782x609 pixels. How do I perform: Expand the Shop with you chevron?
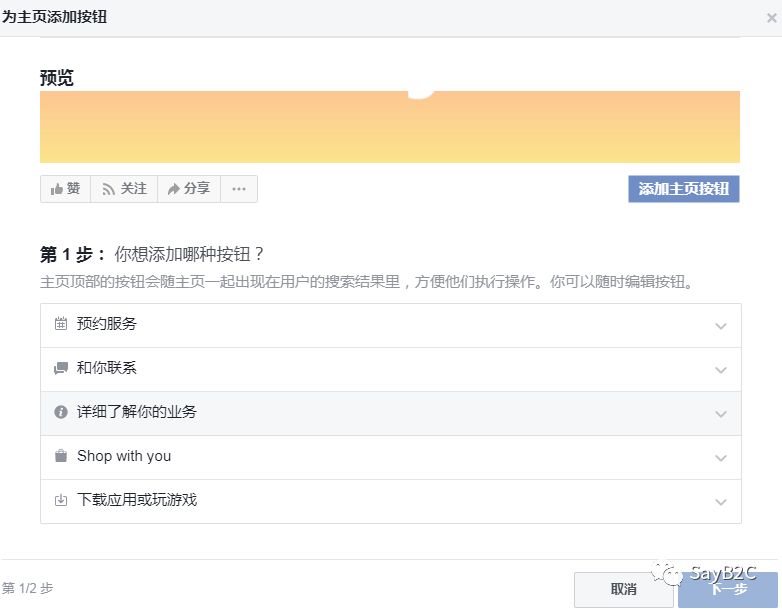pos(721,458)
